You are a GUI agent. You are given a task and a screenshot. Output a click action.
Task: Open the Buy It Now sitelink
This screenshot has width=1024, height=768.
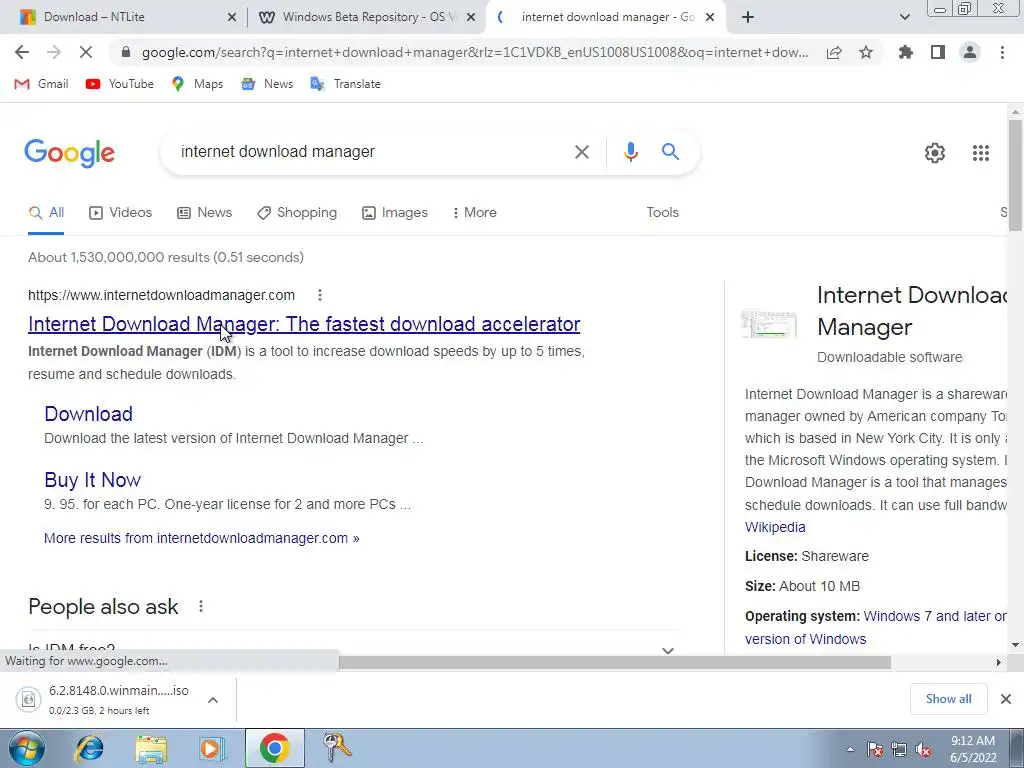(92, 480)
